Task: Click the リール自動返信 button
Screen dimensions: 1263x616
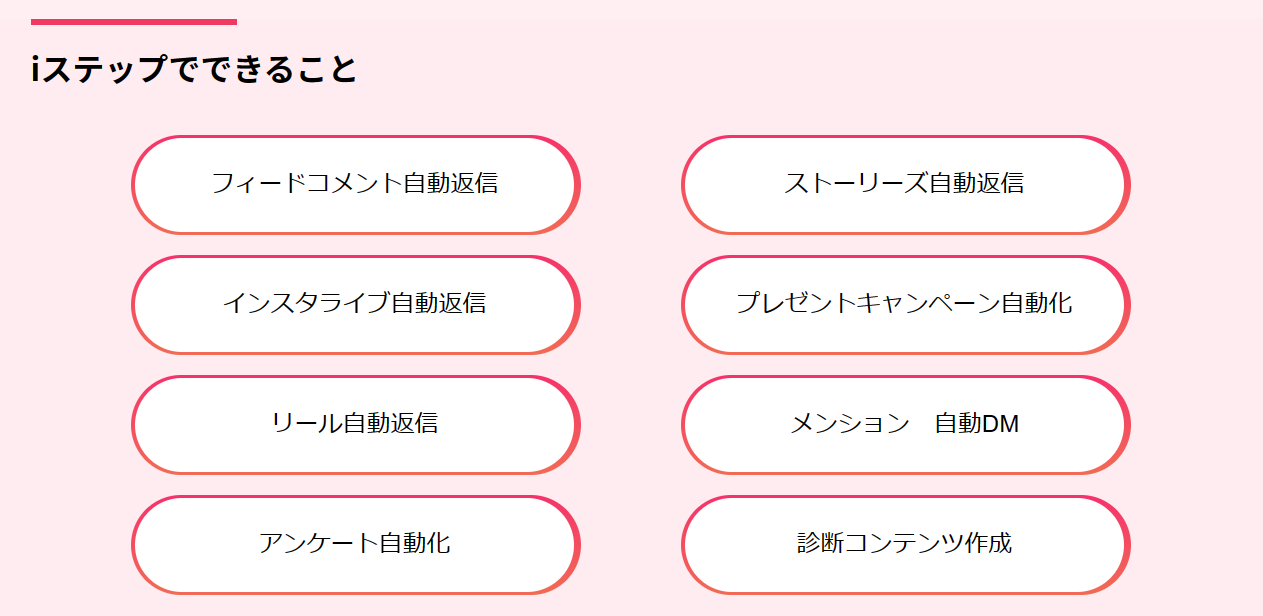Action: [355, 424]
